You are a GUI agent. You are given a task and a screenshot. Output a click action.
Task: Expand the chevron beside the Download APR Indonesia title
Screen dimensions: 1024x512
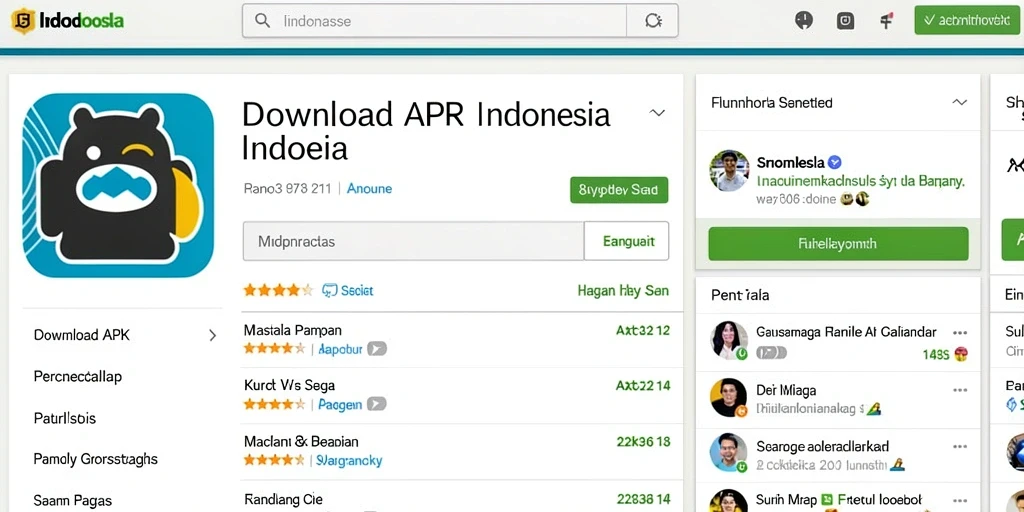[657, 112]
